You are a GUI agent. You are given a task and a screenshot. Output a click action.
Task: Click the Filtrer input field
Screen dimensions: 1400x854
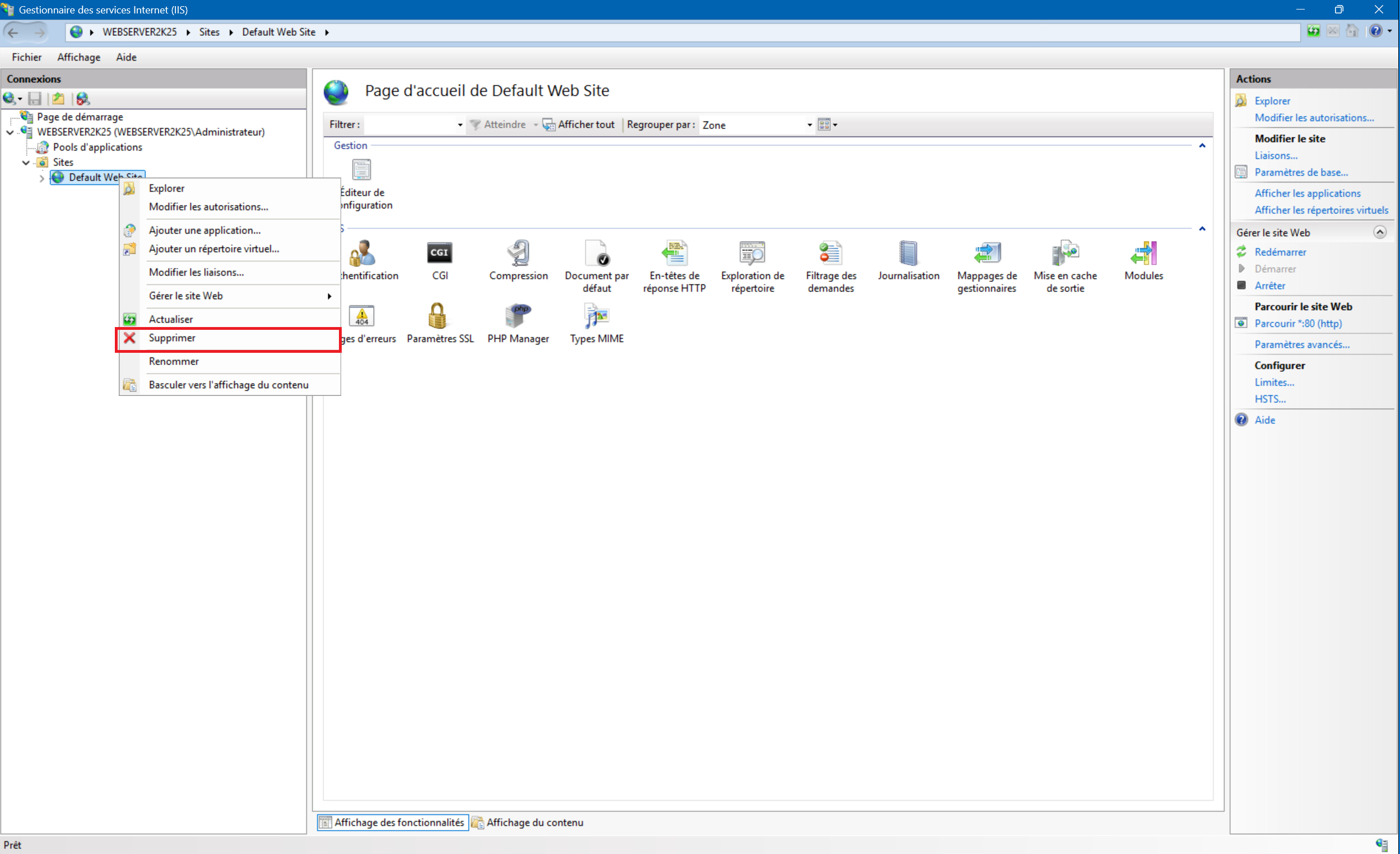coord(409,125)
